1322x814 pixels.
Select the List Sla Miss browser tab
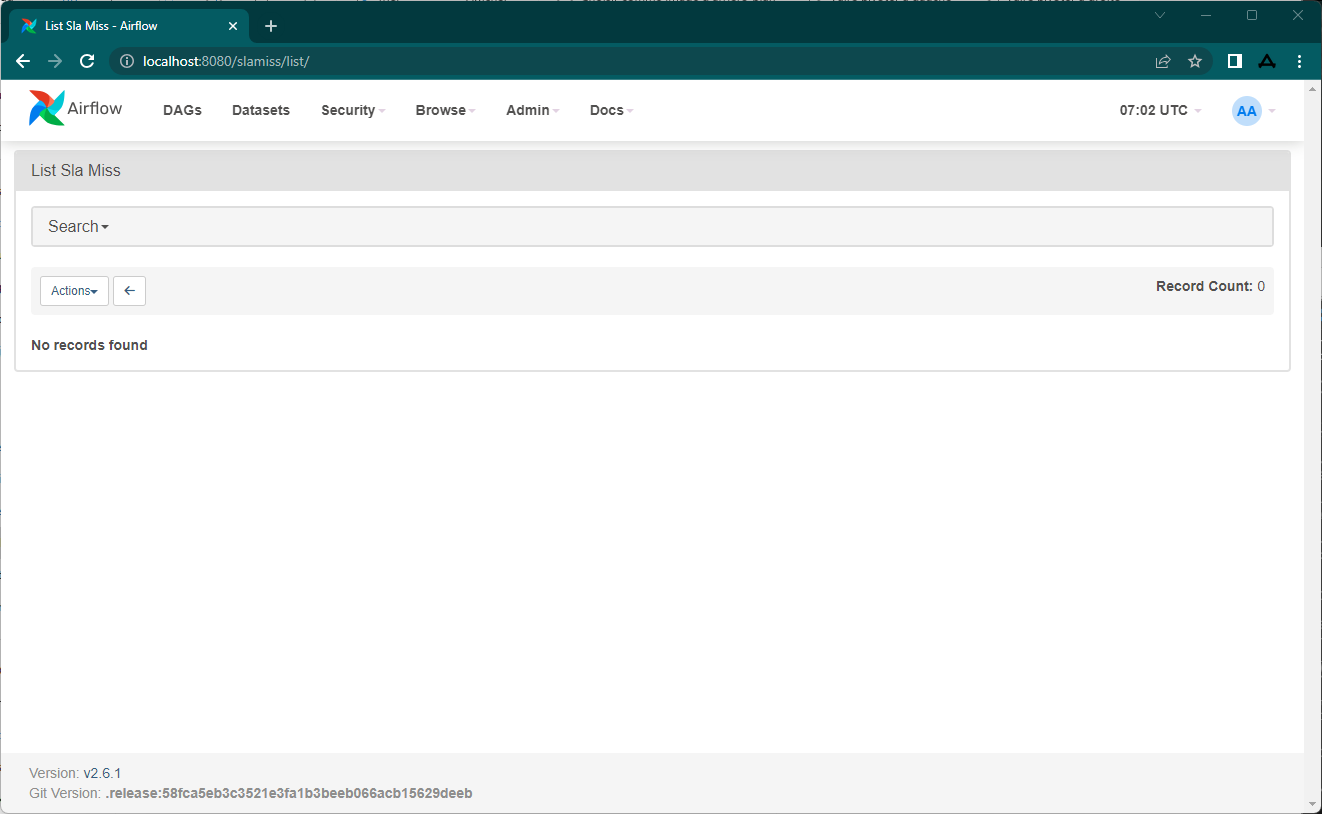click(128, 26)
